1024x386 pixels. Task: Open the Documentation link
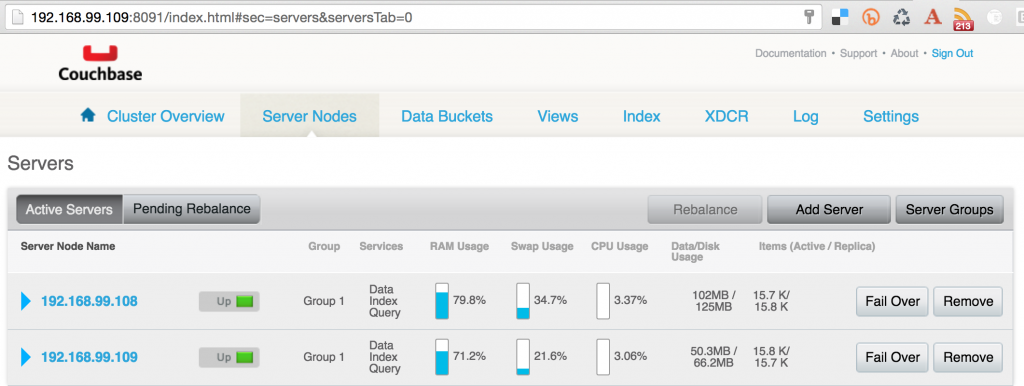(790, 54)
